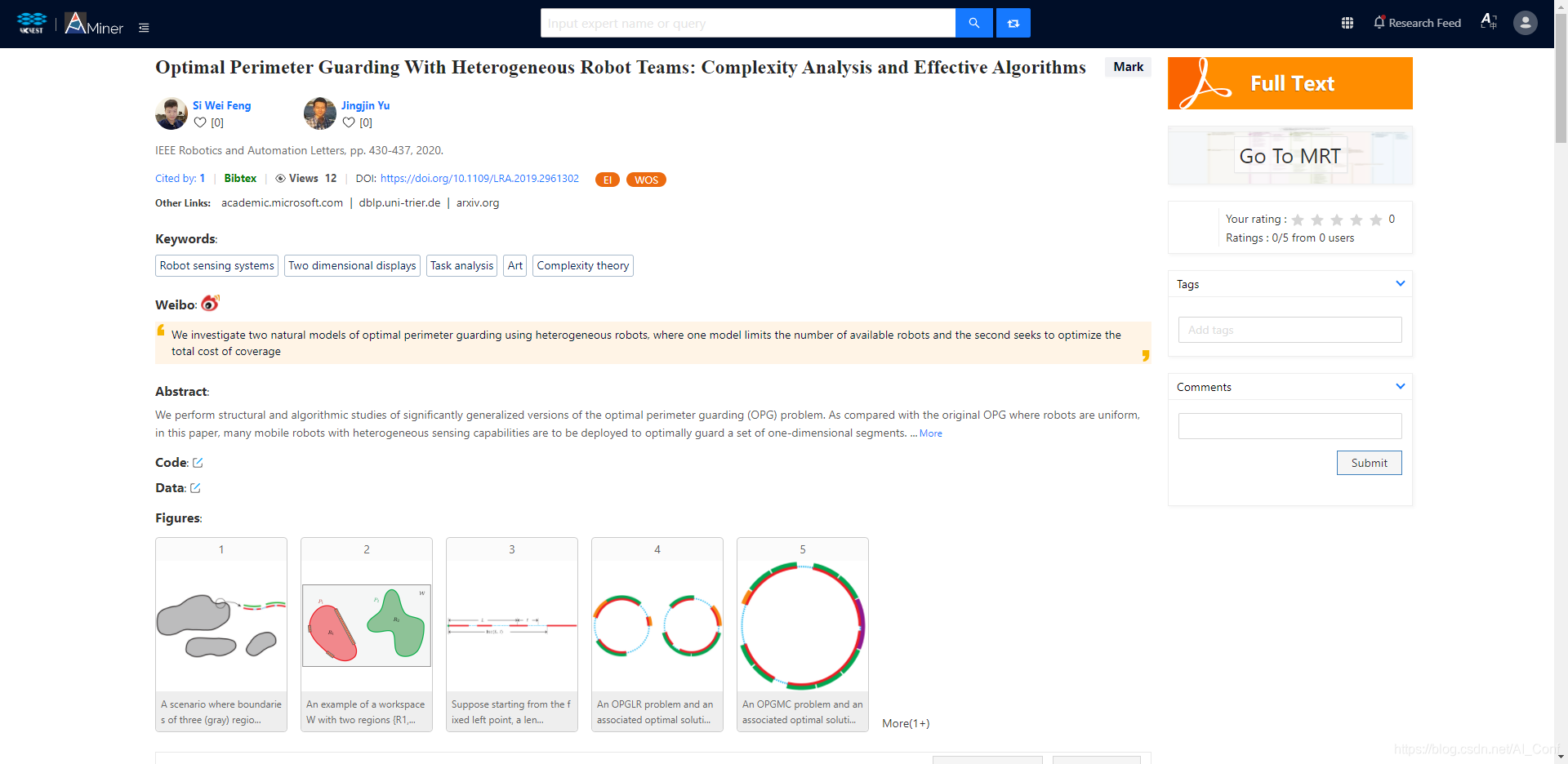Click Go To MRT banner
The image size is (1568, 764).
[x=1290, y=156]
